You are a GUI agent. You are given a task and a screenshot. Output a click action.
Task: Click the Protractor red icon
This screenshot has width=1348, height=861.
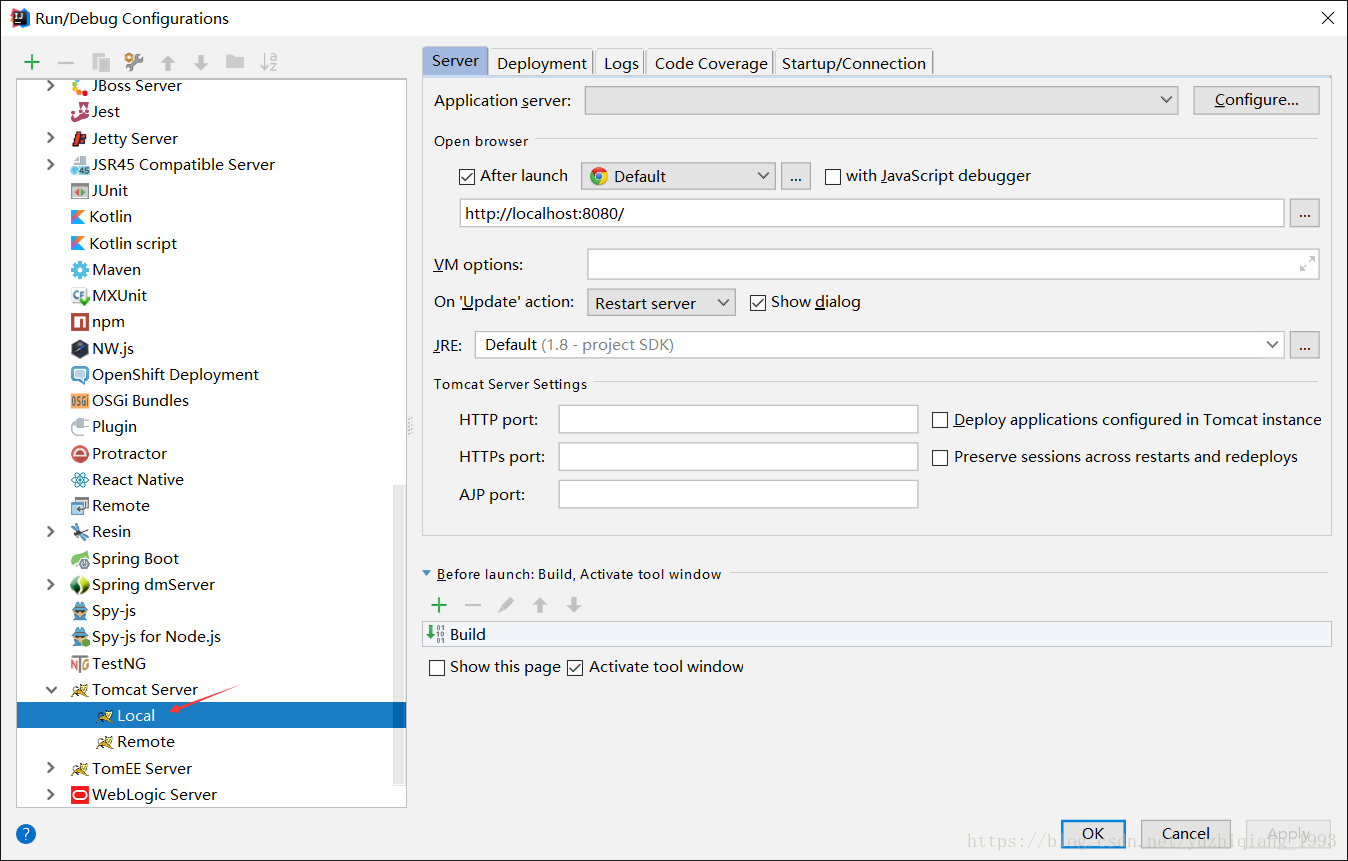pyautogui.click(x=80, y=454)
